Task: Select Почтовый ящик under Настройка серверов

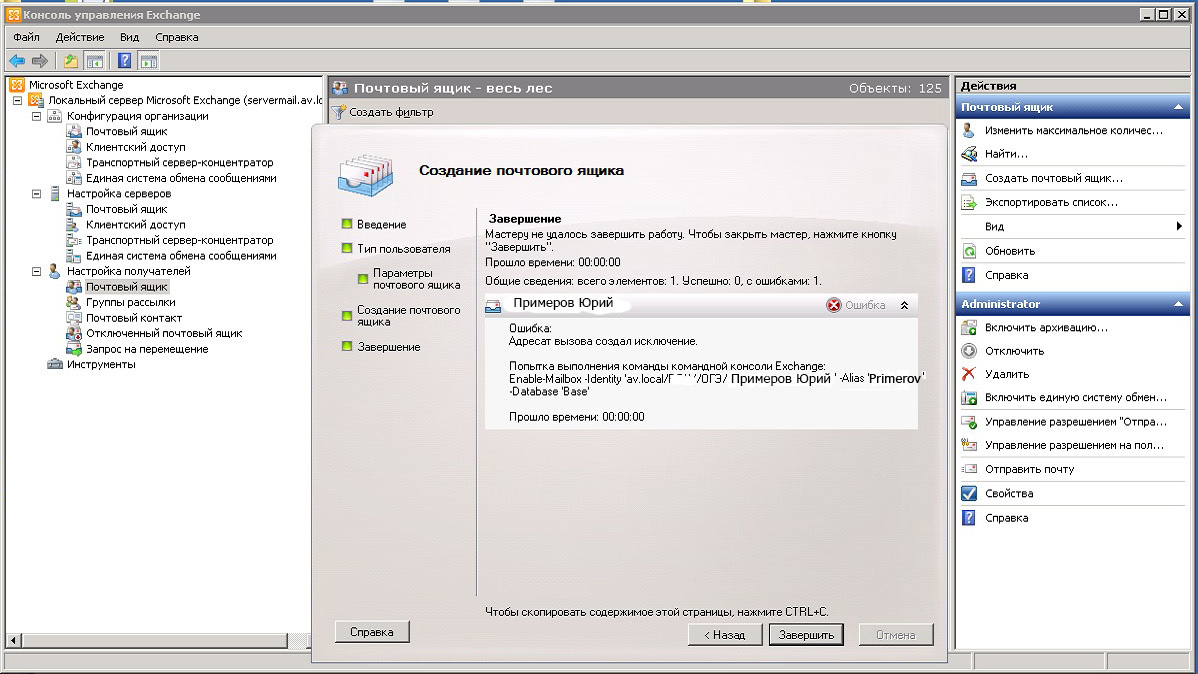Action: (x=126, y=209)
